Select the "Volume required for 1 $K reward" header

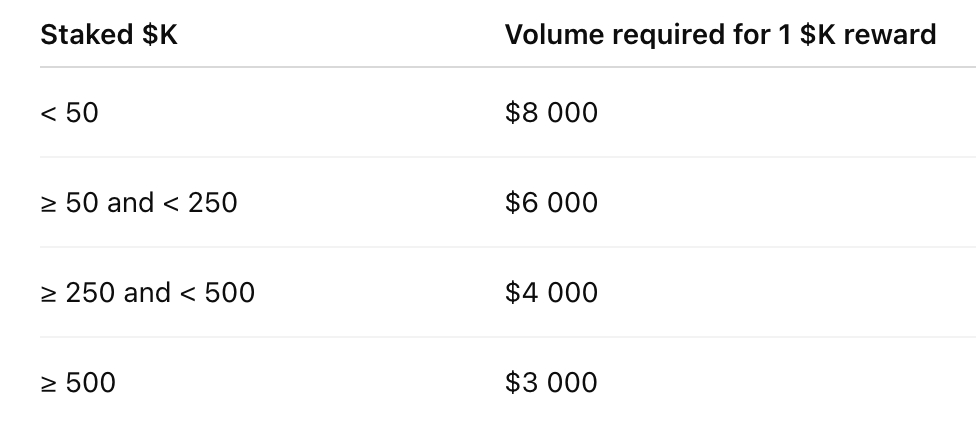[720, 34]
